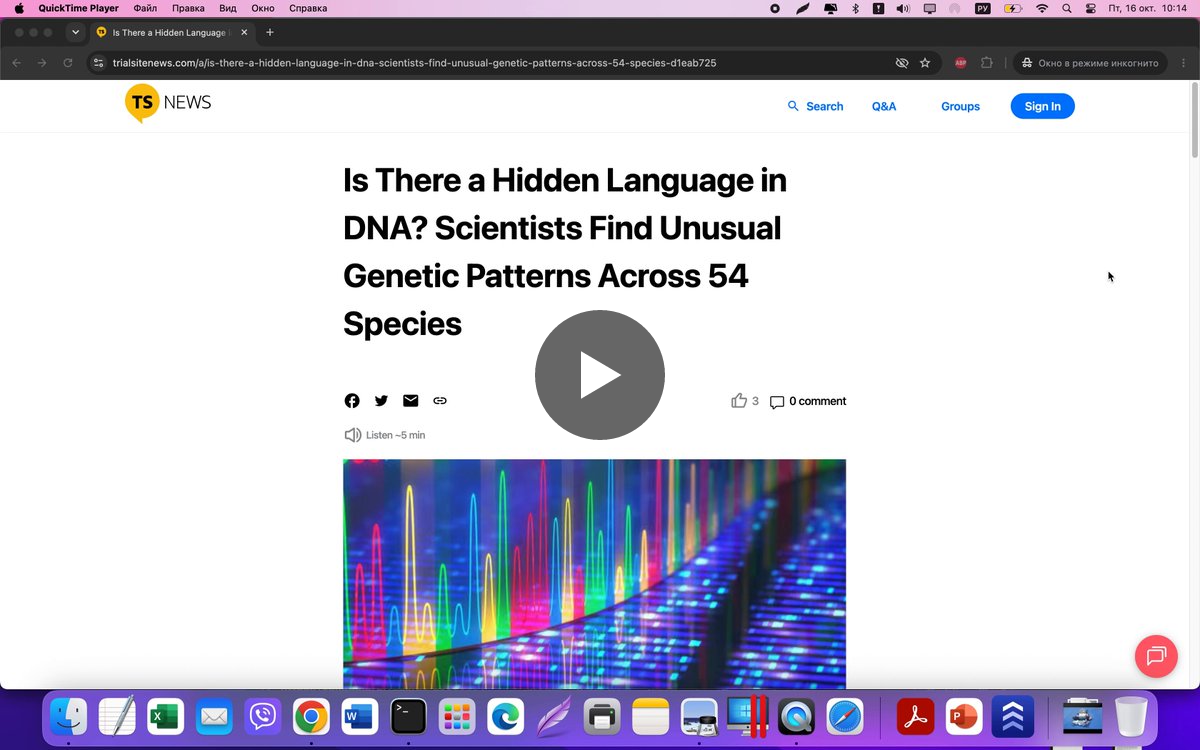Open the Chrome three-dot menu

point(1183,63)
